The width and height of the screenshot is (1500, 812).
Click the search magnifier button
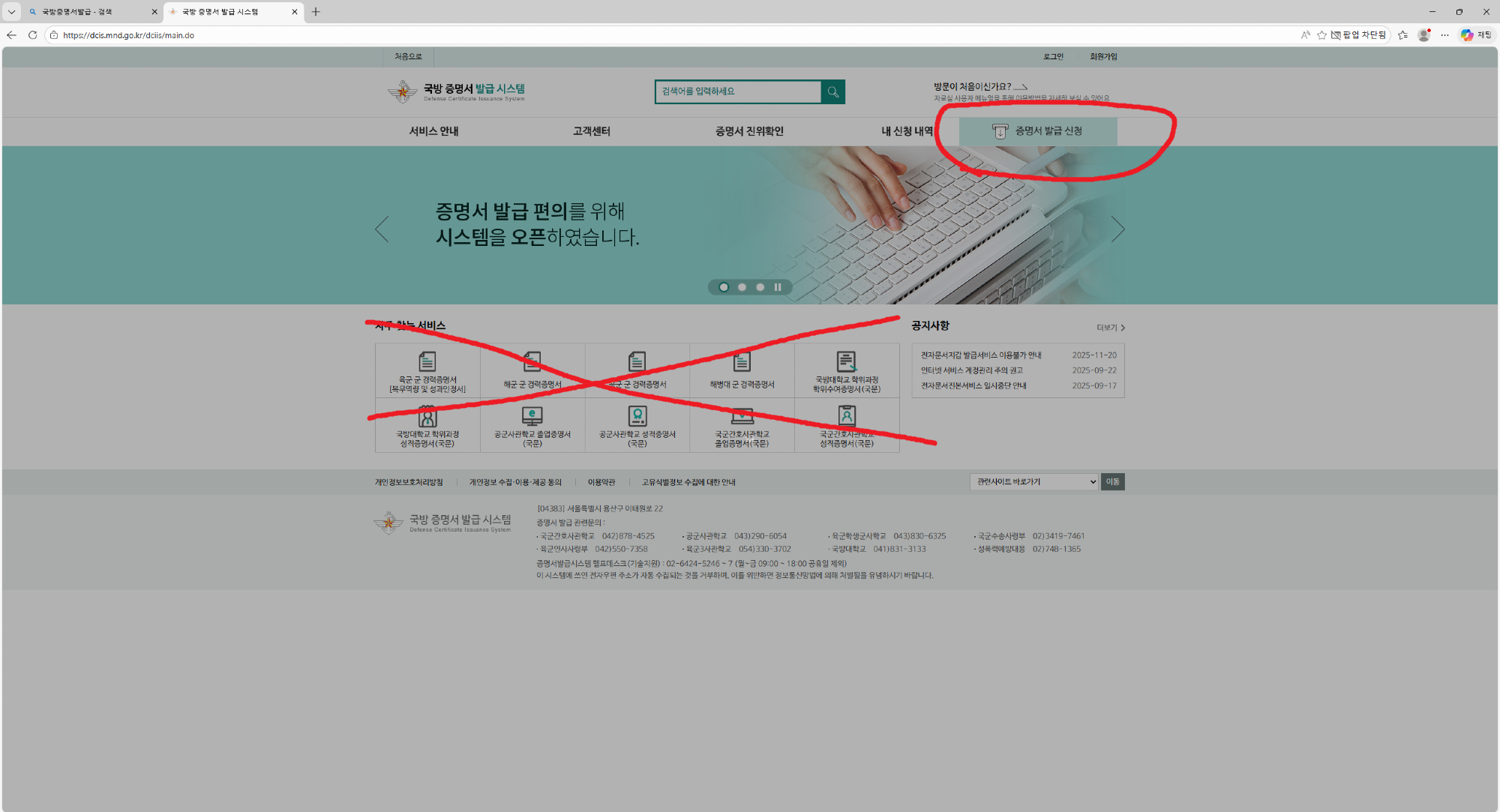[832, 91]
